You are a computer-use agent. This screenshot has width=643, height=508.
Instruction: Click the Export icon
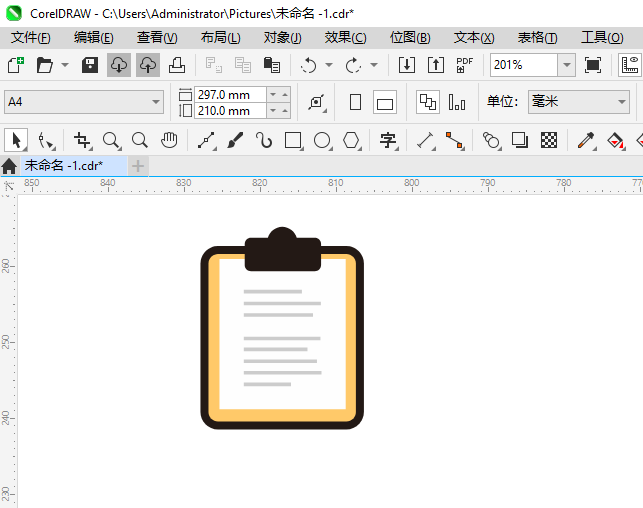pyautogui.click(x=436, y=65)
